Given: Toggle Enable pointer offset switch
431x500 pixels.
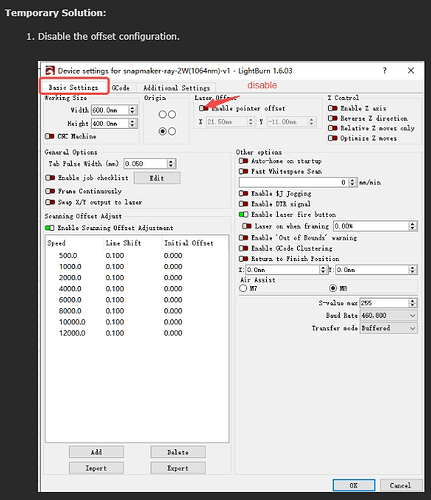Looking at the screenshot, I should [203, 108].
